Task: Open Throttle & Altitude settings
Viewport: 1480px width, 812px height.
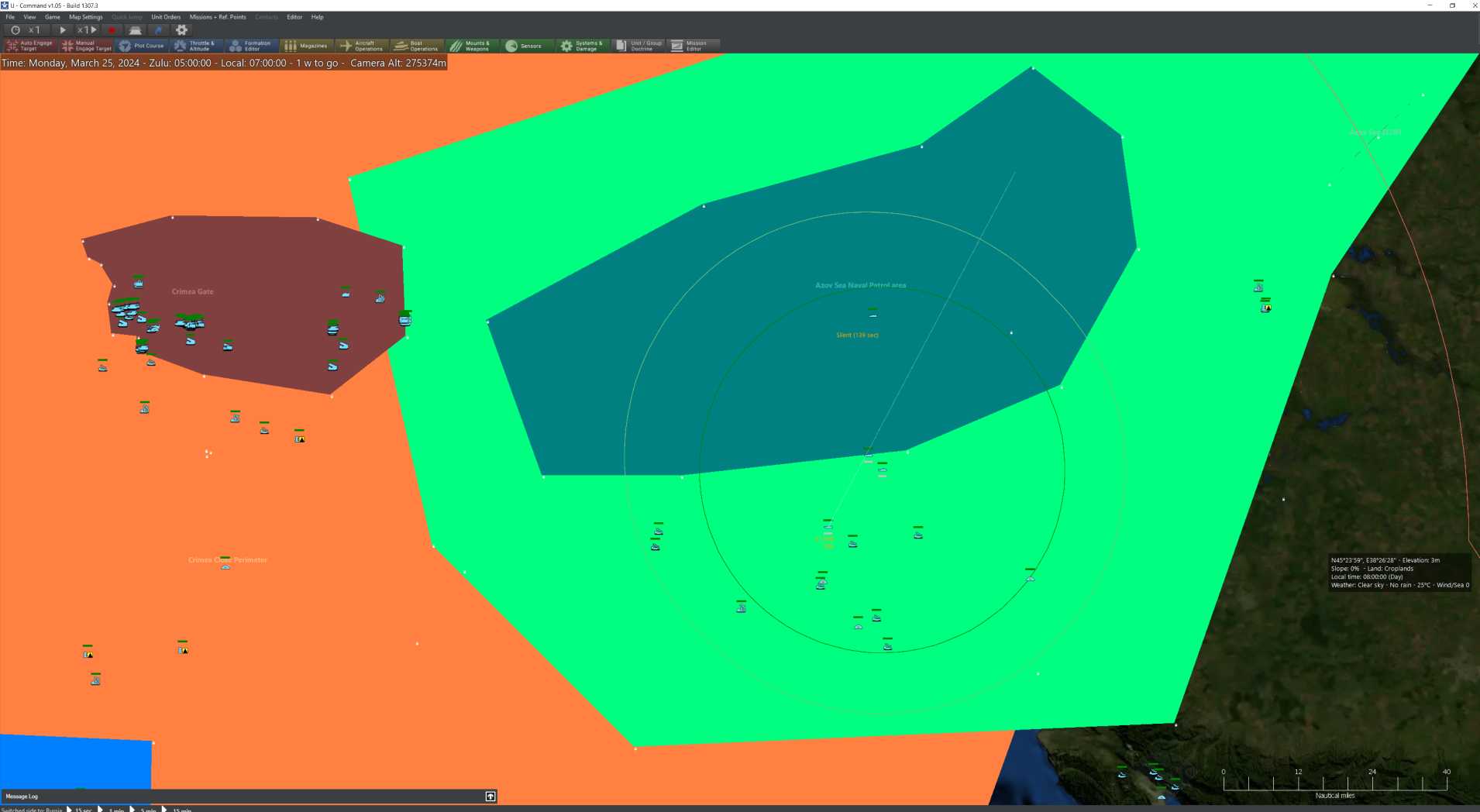Action: click(x=197, y=46)
